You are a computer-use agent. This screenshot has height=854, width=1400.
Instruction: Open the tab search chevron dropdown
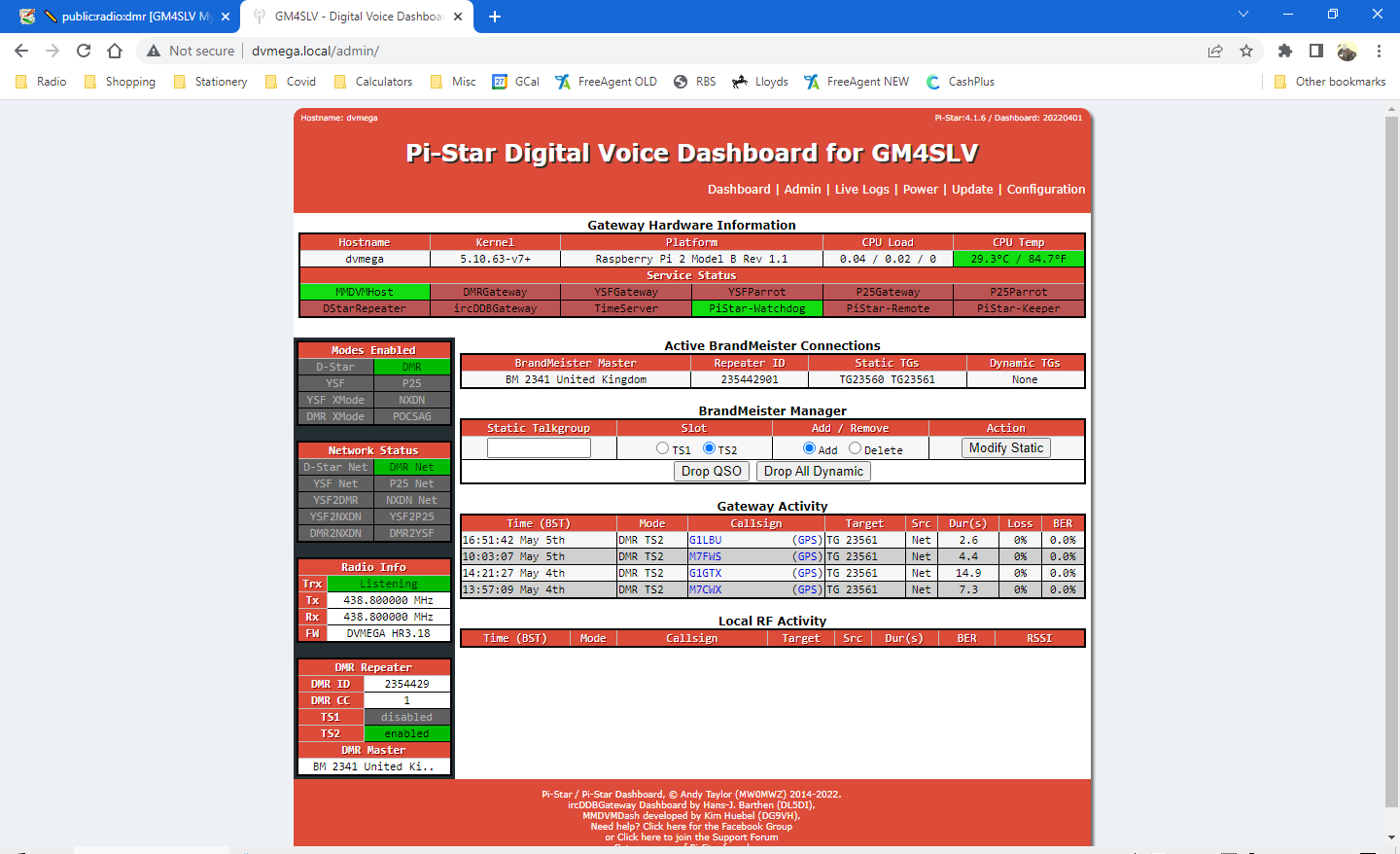(1242, 16)
